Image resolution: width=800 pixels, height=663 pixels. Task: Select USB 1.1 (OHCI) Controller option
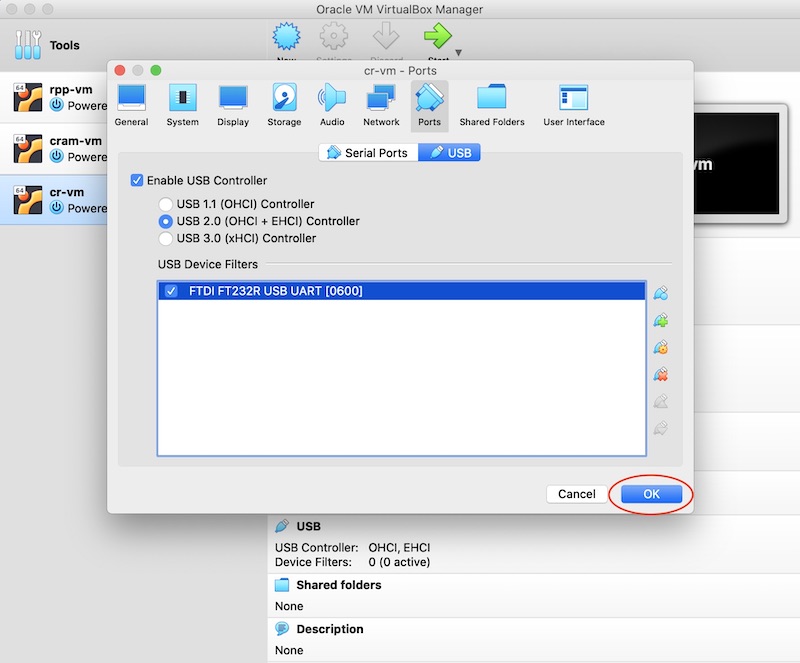point(166,204)
